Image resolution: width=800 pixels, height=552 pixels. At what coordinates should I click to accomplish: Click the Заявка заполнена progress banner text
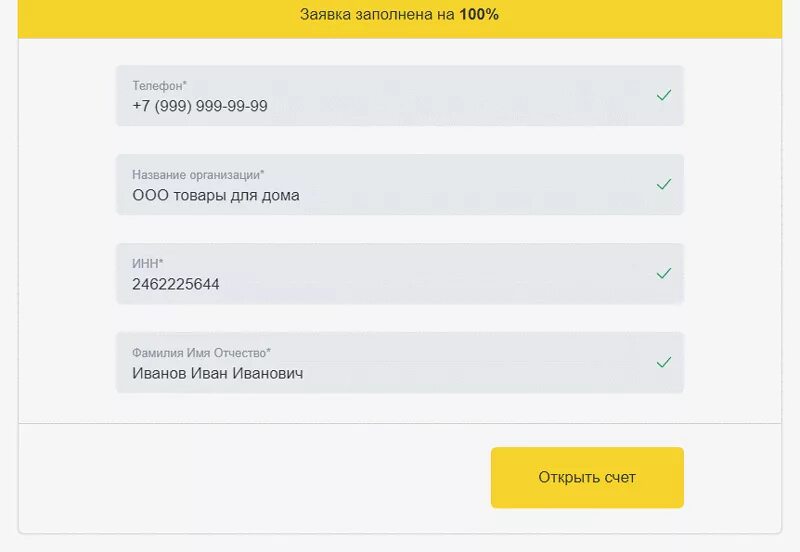tap(378, 15)
